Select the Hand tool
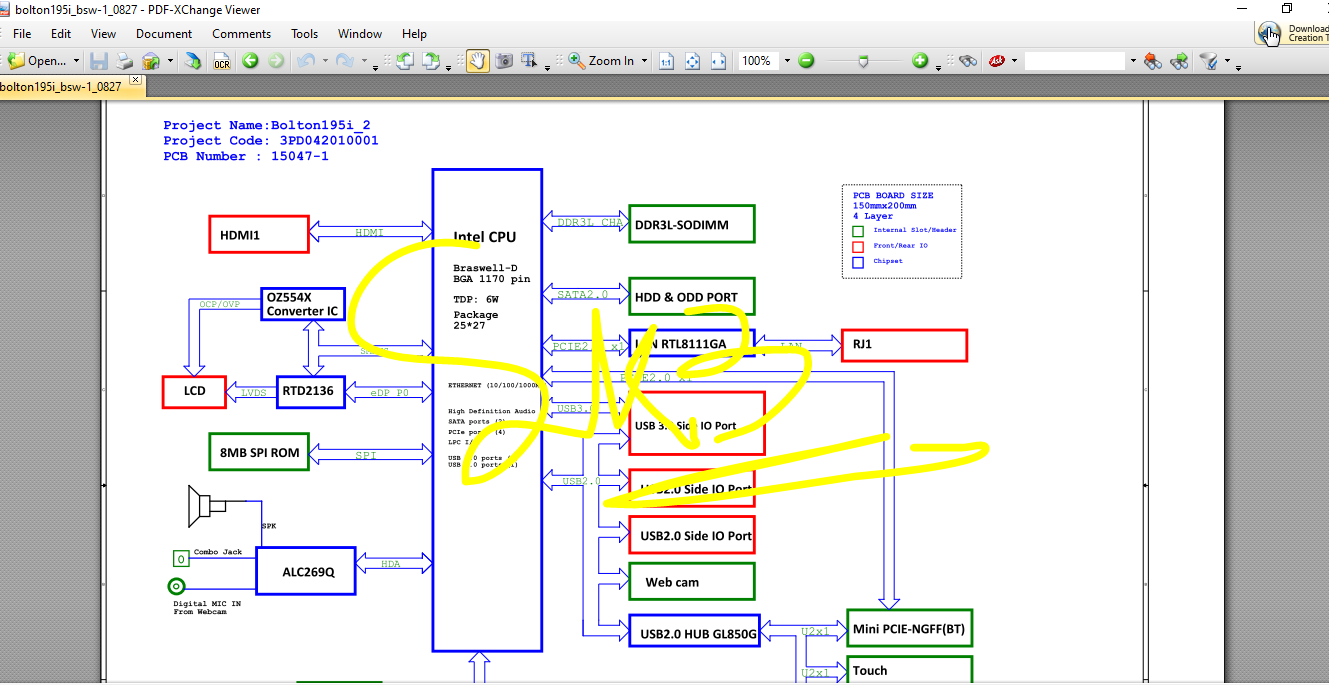The image size is (1329, 685). click(478, 61)
